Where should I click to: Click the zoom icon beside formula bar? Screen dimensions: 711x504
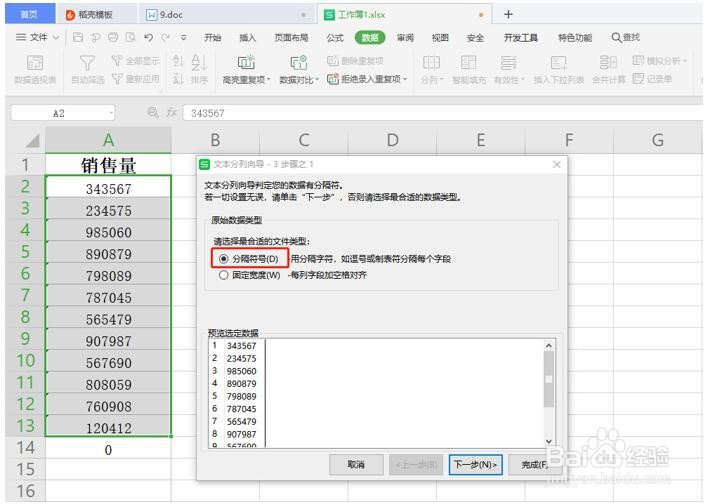point(153,113)
